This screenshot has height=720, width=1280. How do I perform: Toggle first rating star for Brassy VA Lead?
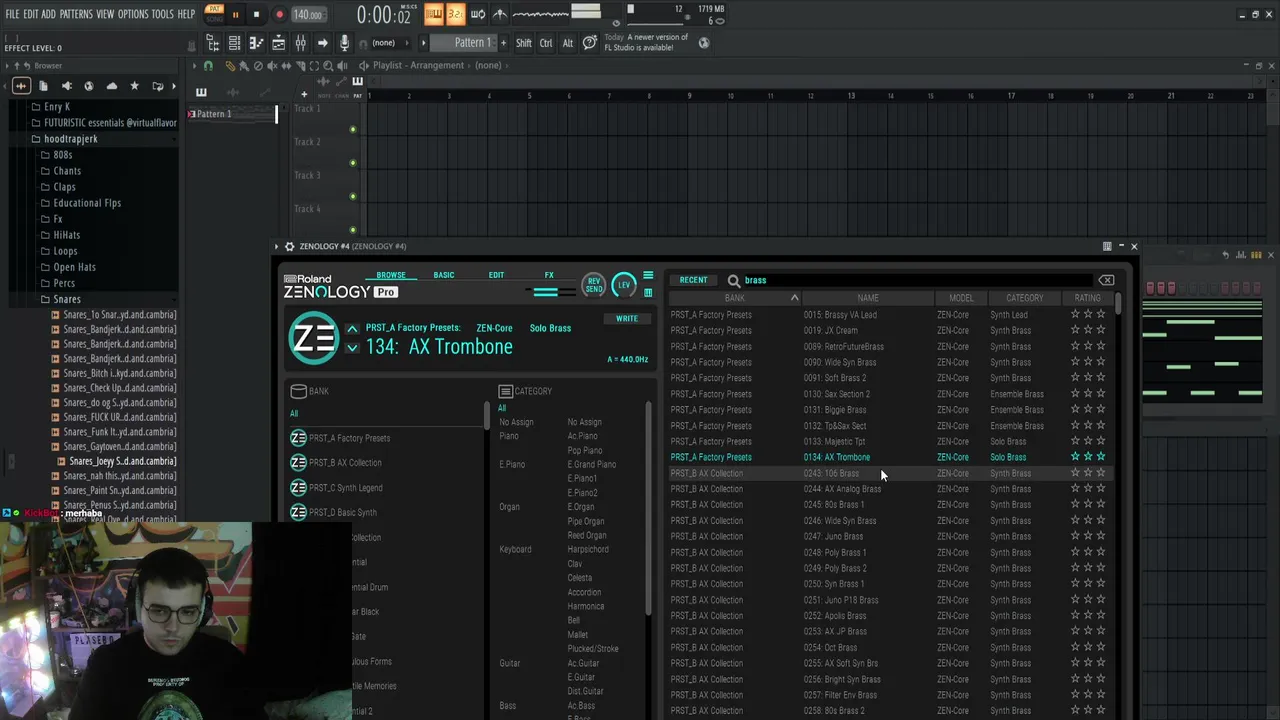[1075, 314]
